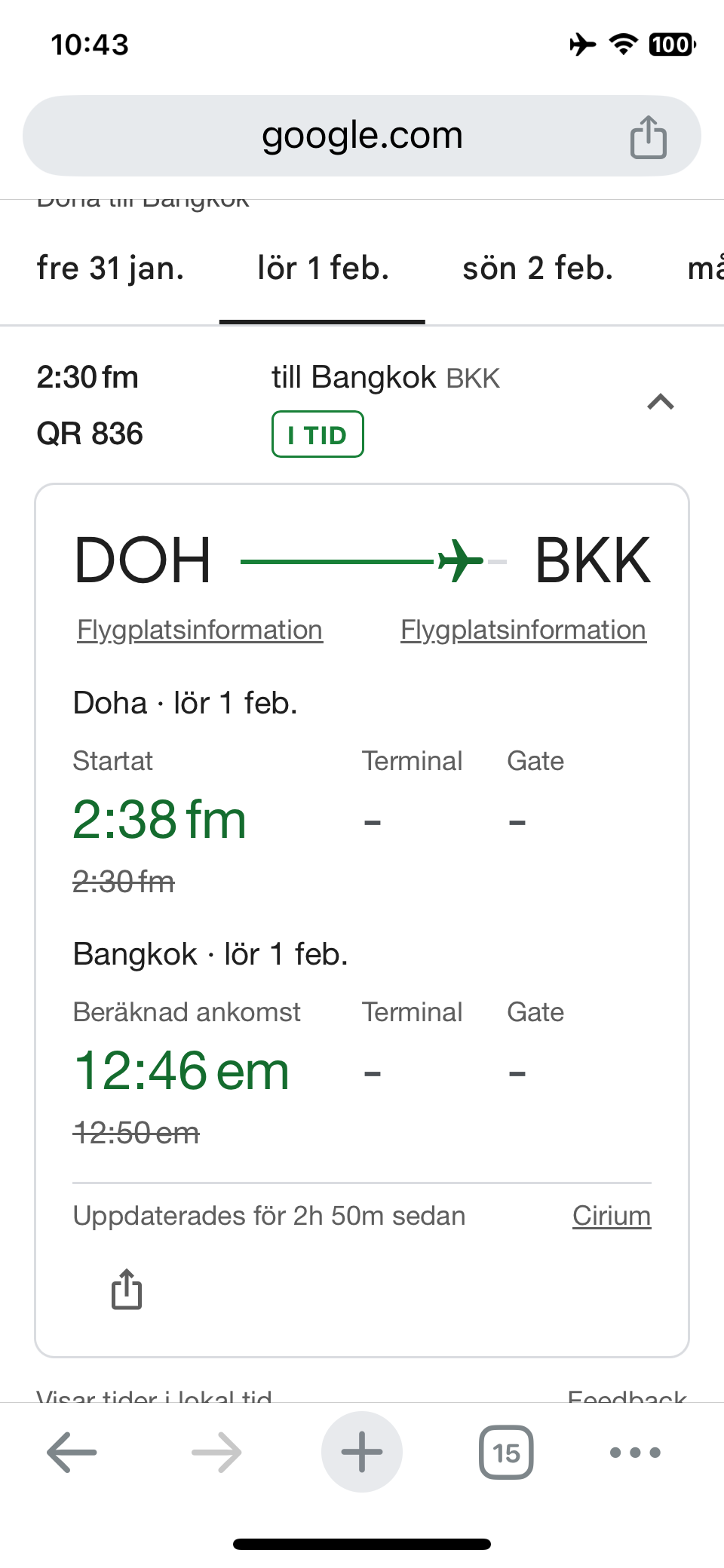Tap the Feedback link below the card

click(627, 1395)
